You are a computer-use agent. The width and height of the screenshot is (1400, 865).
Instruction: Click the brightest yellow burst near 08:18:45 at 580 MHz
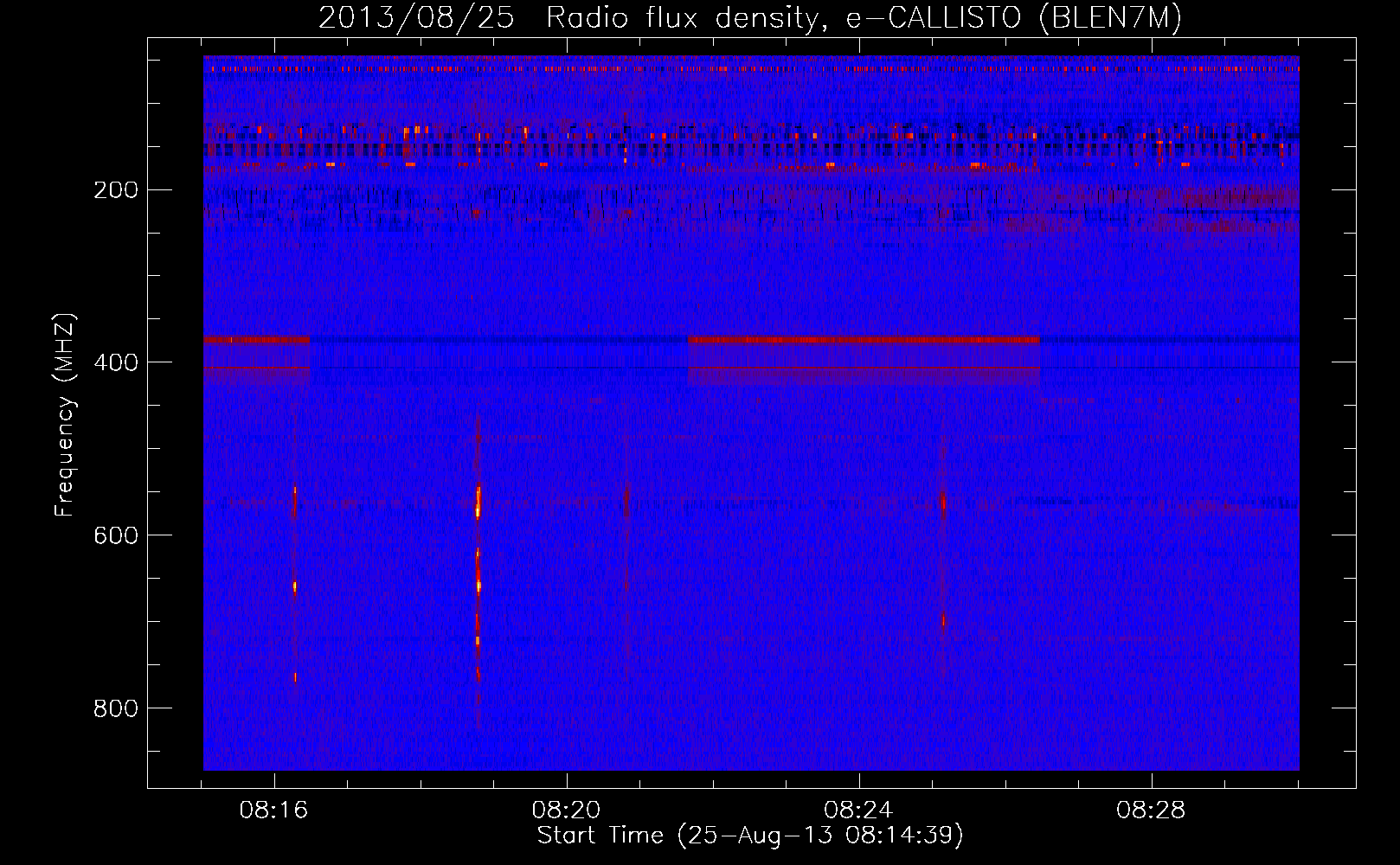pyautogui.click(x=478, y=502)
